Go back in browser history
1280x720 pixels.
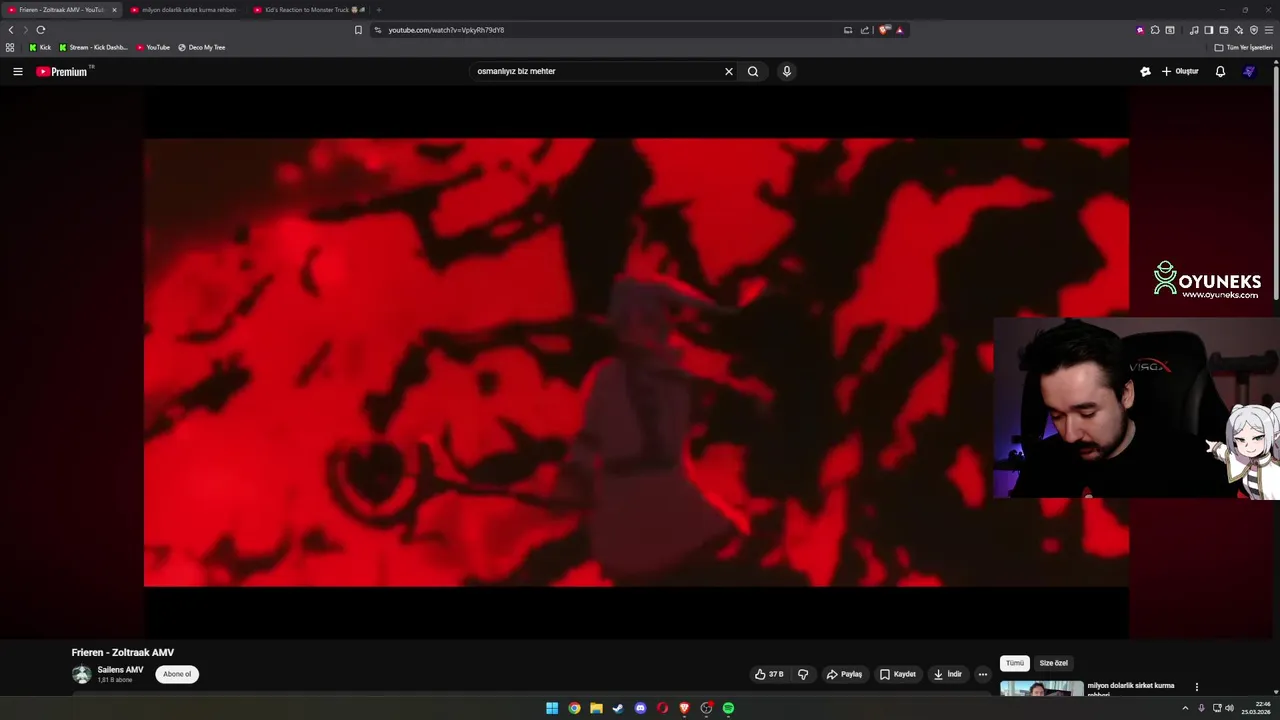11,30
